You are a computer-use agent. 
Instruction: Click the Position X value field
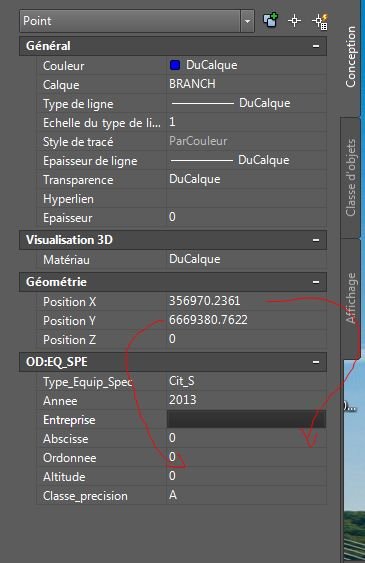[x=247, y=301]
